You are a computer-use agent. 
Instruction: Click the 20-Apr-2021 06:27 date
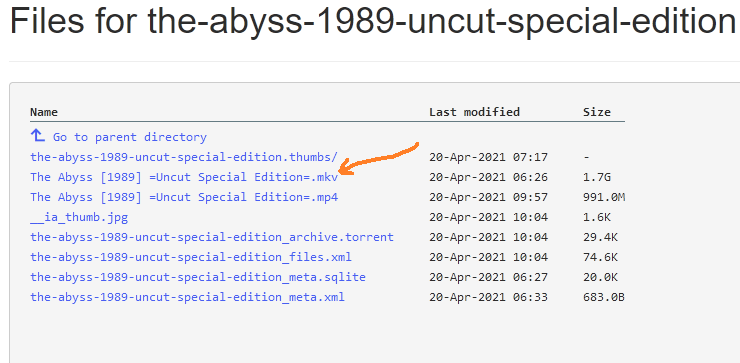tap(488, 278)
